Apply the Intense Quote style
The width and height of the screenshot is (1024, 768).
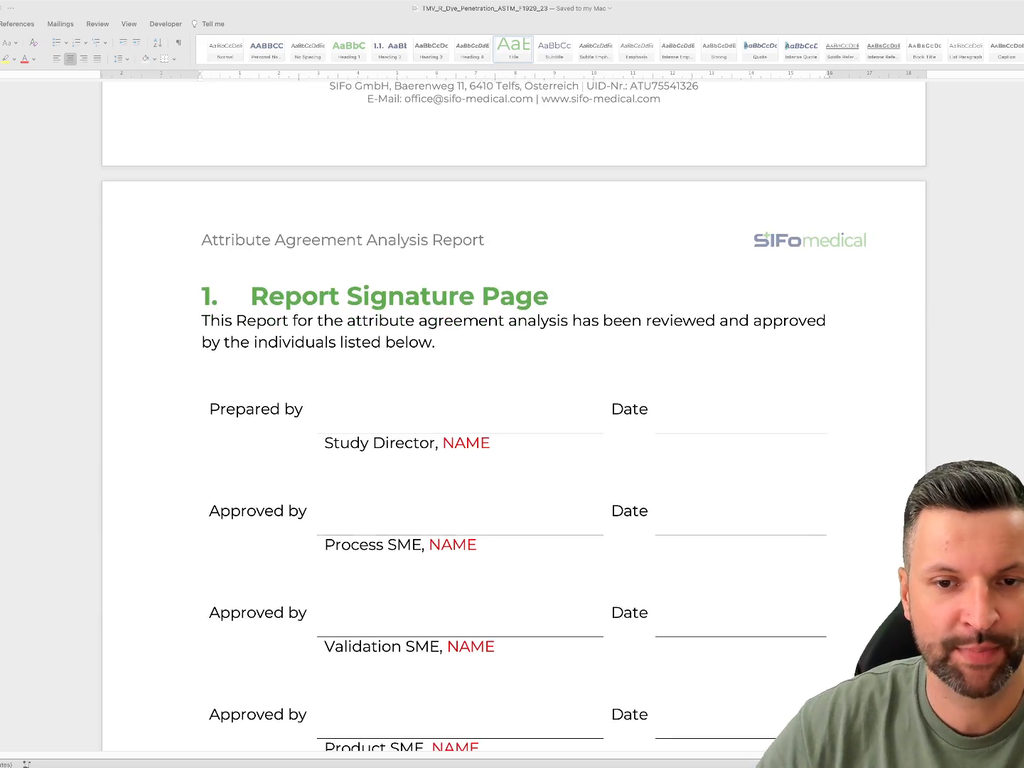coord(801,50)
